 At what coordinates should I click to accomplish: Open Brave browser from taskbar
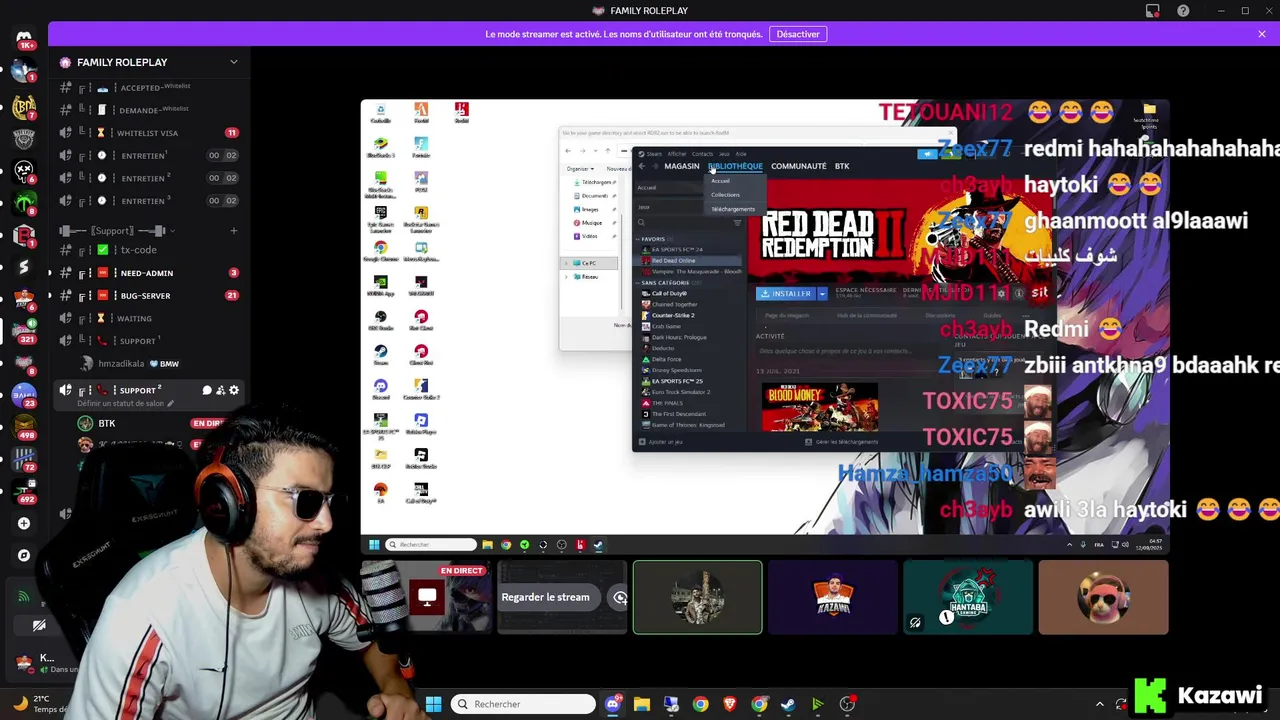(730, 704)
